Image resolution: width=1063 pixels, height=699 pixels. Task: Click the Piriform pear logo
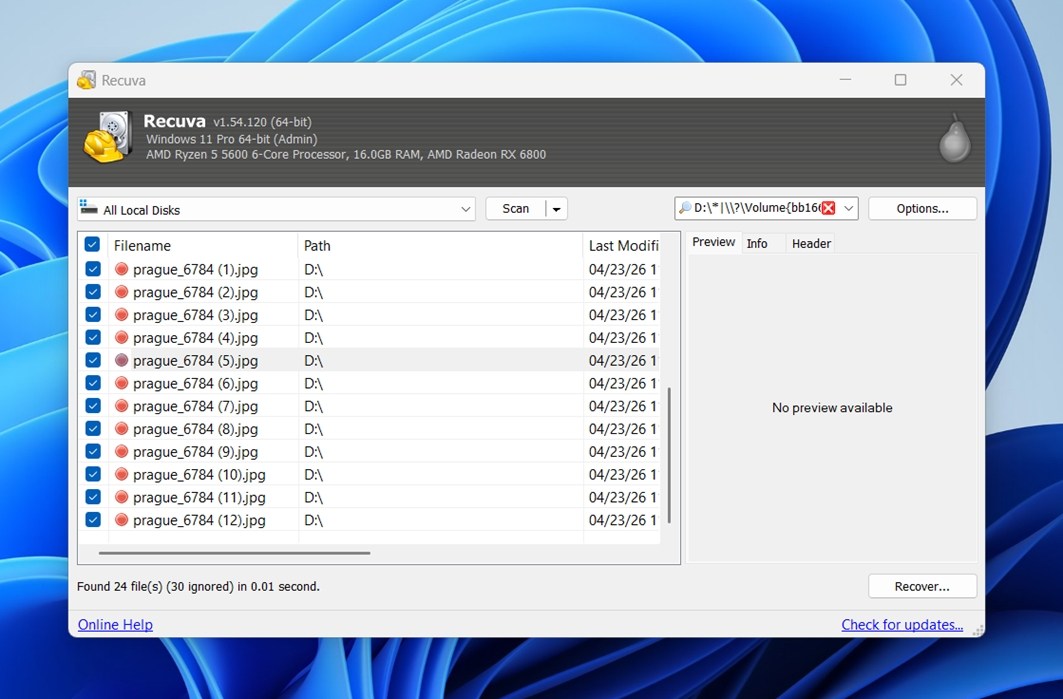(955, 138)
